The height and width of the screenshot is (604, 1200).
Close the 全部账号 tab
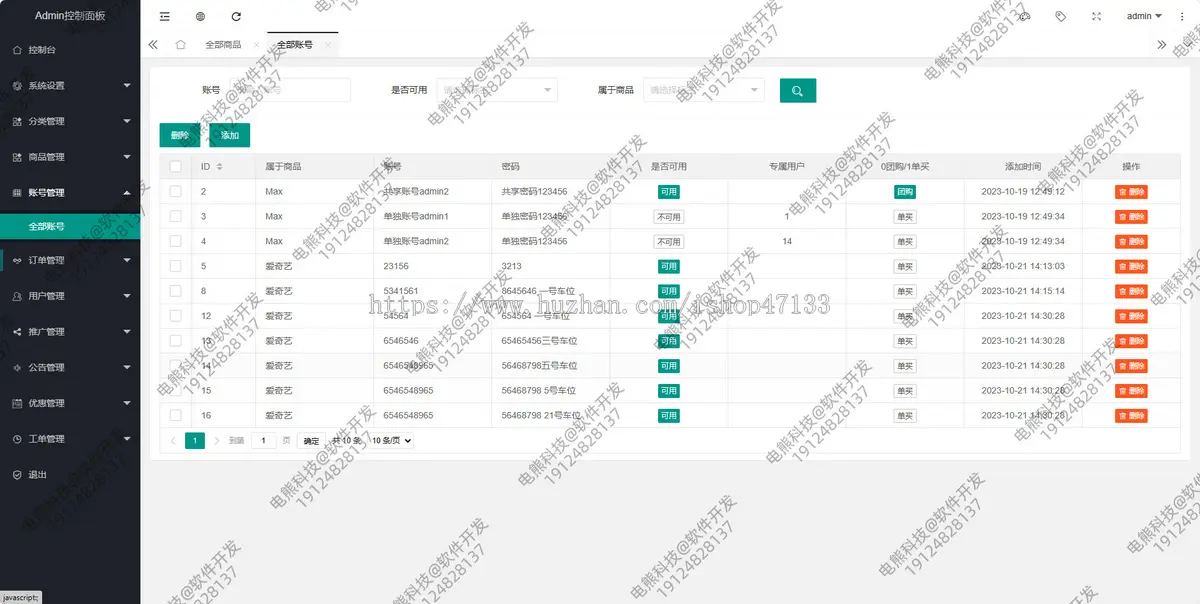coord(327,45)
